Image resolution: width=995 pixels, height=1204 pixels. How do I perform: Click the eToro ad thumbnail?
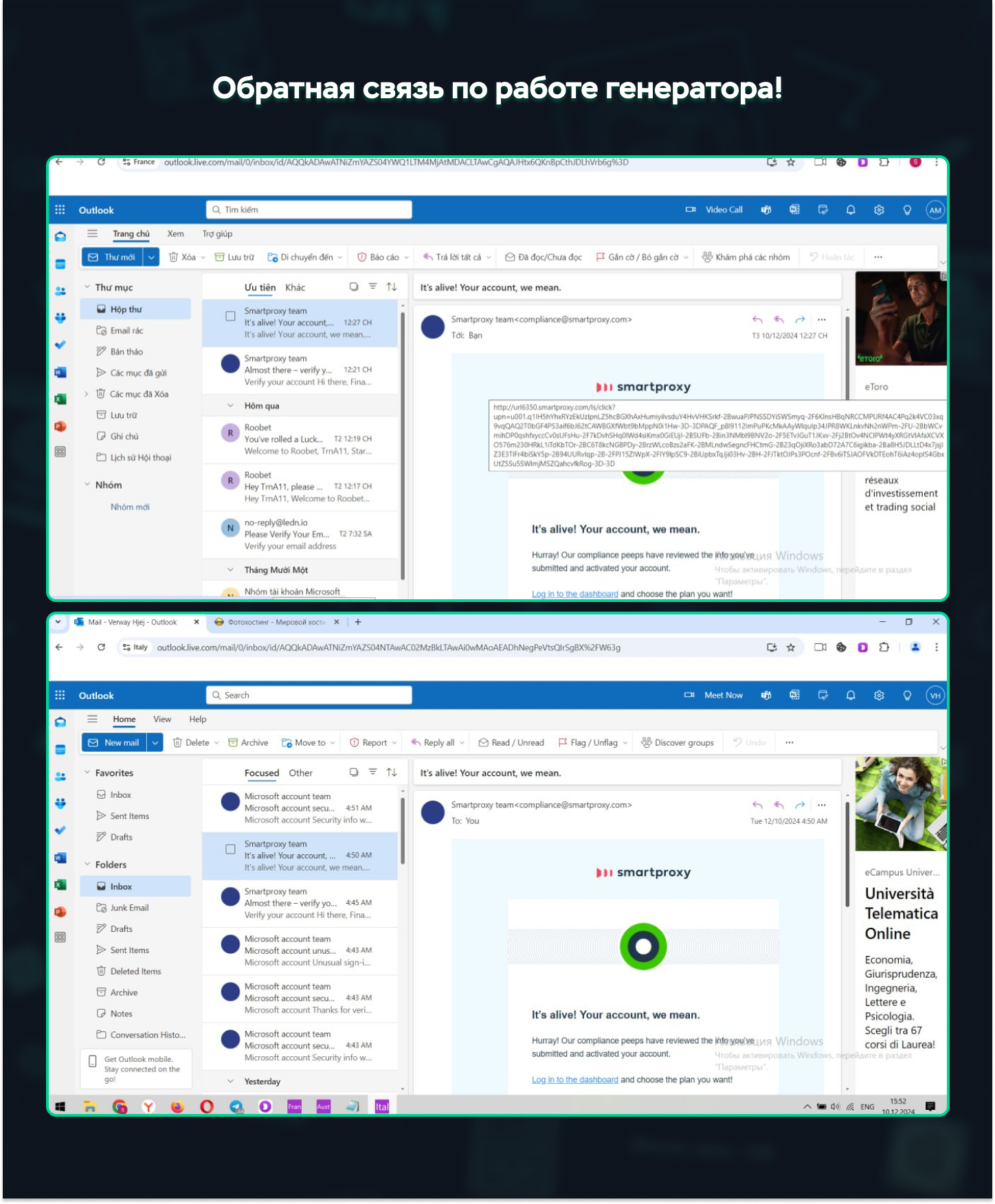coord(900,318)
